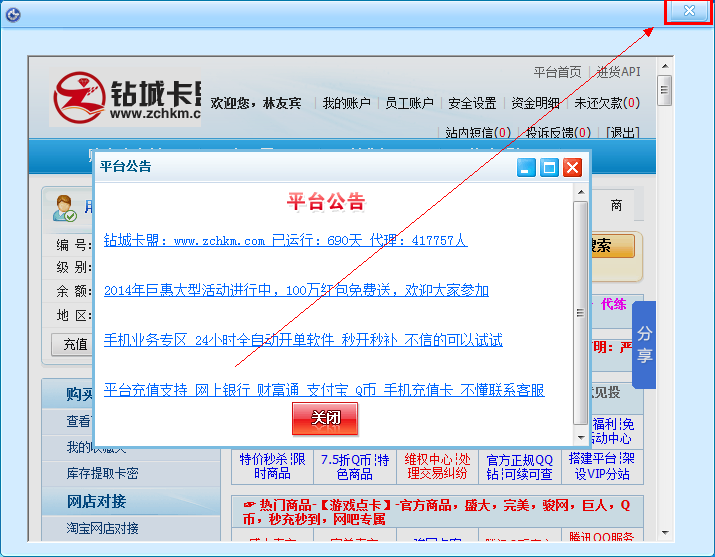
Task: Open 站内短信(0) inbox
Action: [478, 133]
